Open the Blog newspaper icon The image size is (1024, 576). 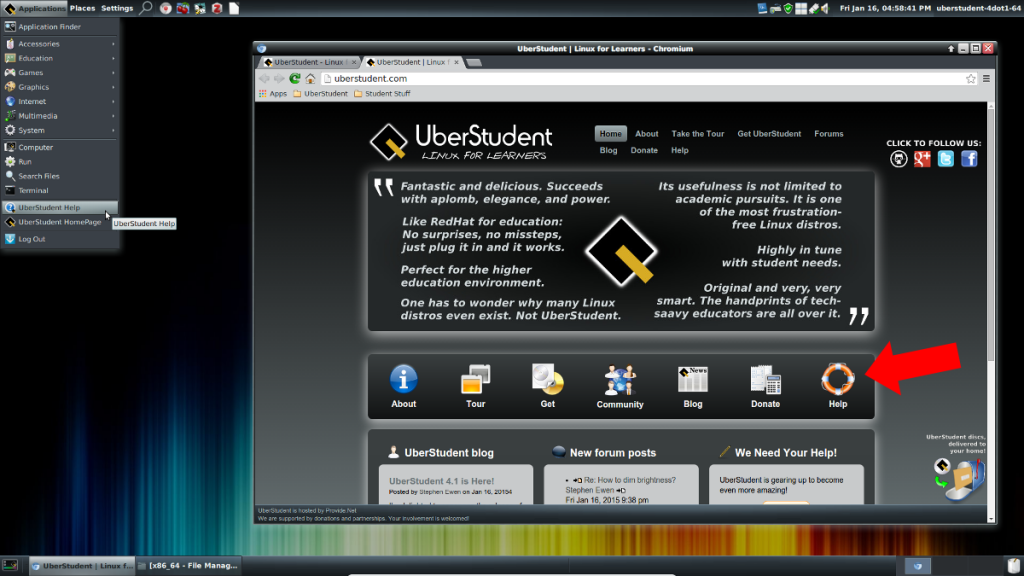point(692,380)
